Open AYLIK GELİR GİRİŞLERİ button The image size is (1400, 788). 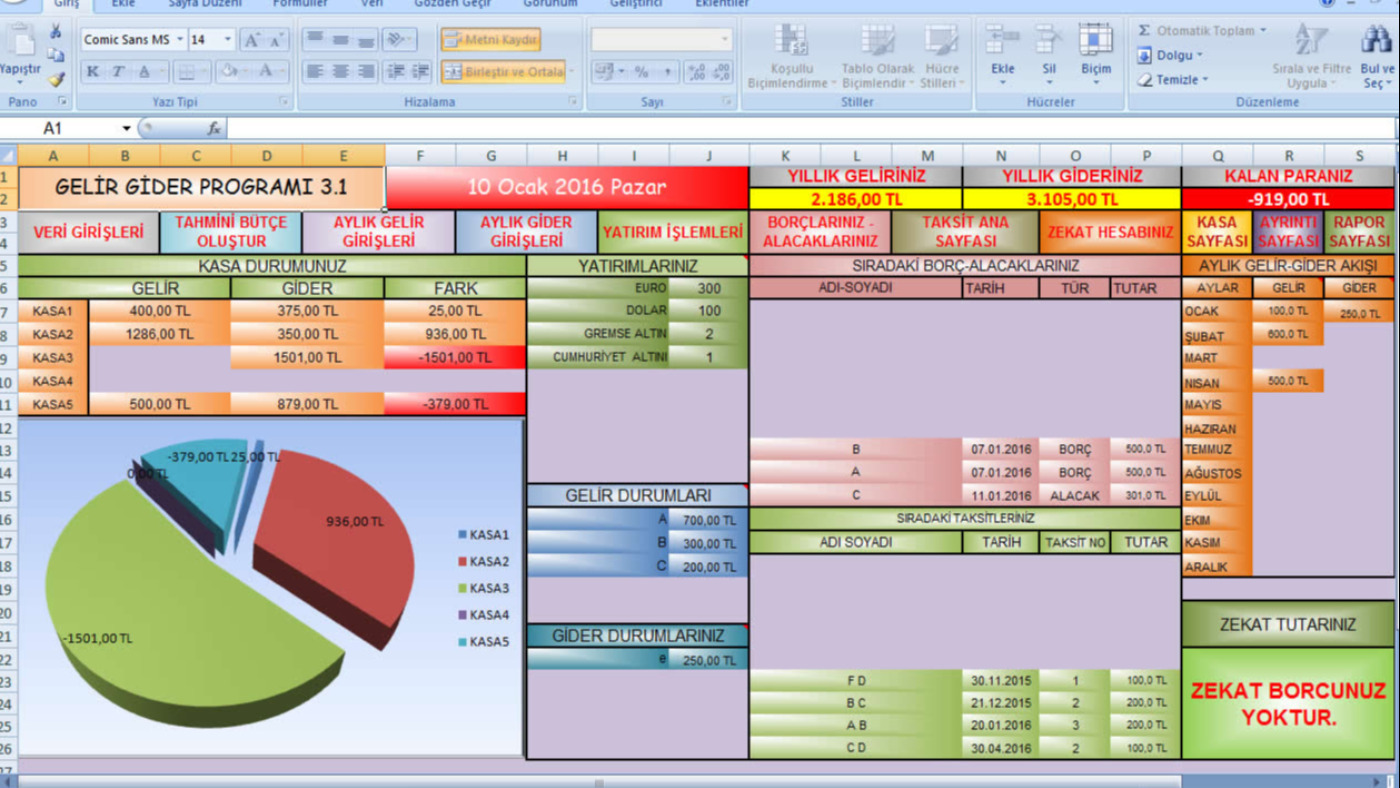[x=379, y=232]
